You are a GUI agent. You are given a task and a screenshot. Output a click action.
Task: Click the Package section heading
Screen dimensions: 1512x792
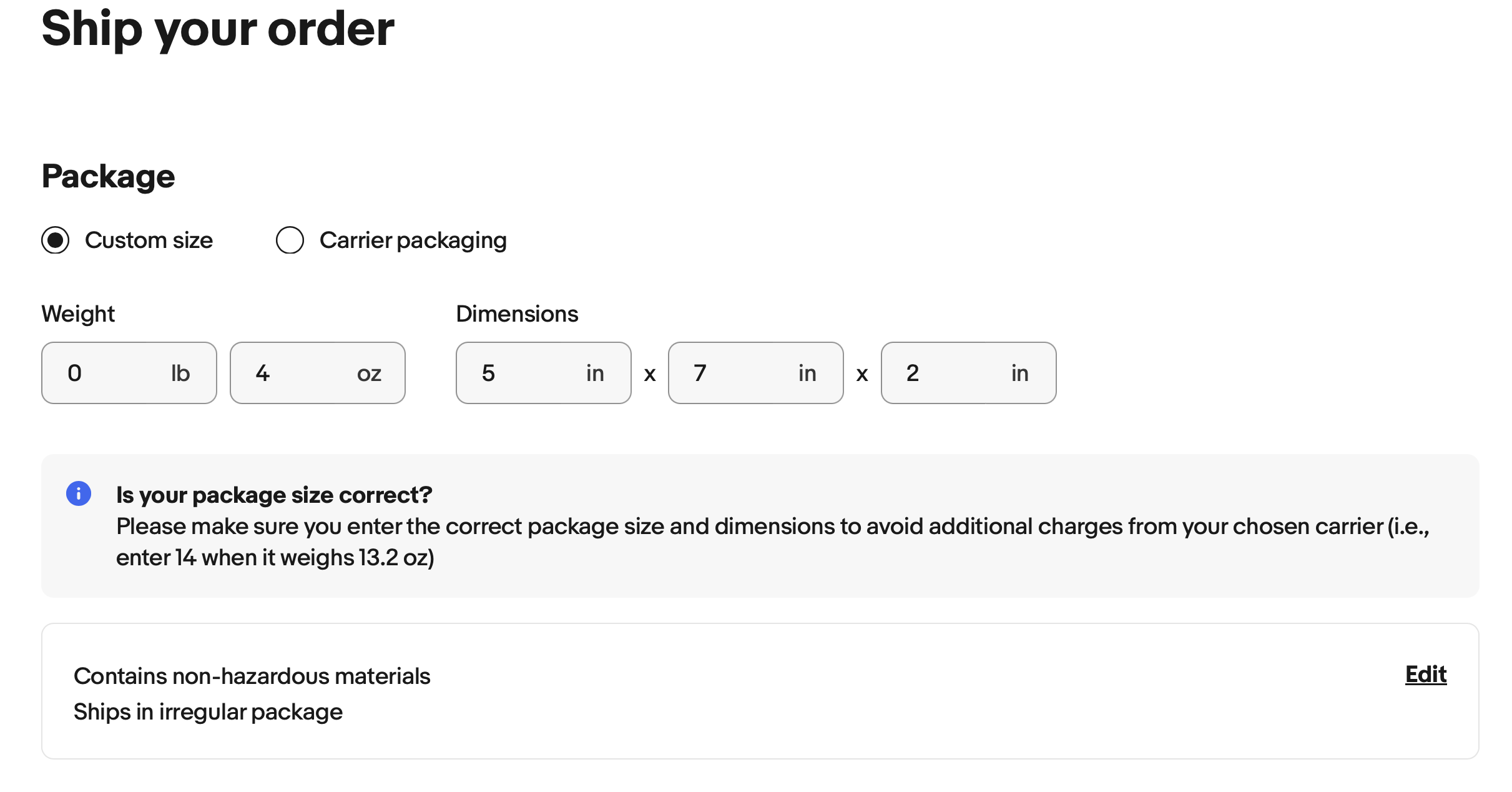(108, 177)
